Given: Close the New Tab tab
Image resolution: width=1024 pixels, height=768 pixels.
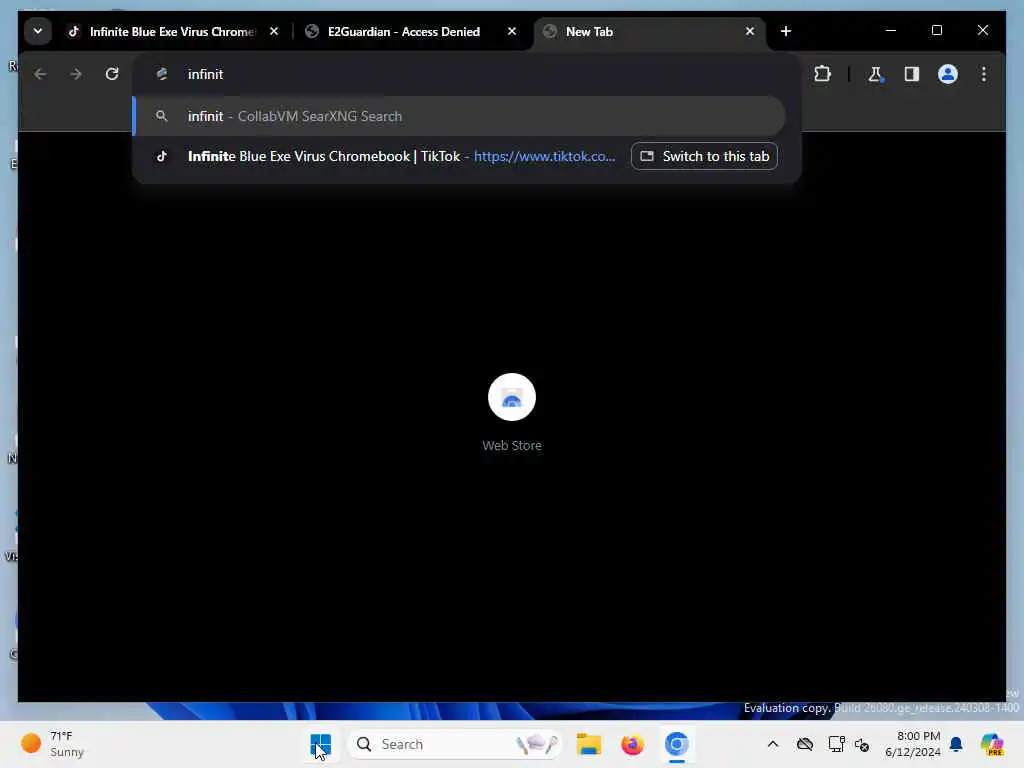Looking at the screenshot, I should [750, 31].
